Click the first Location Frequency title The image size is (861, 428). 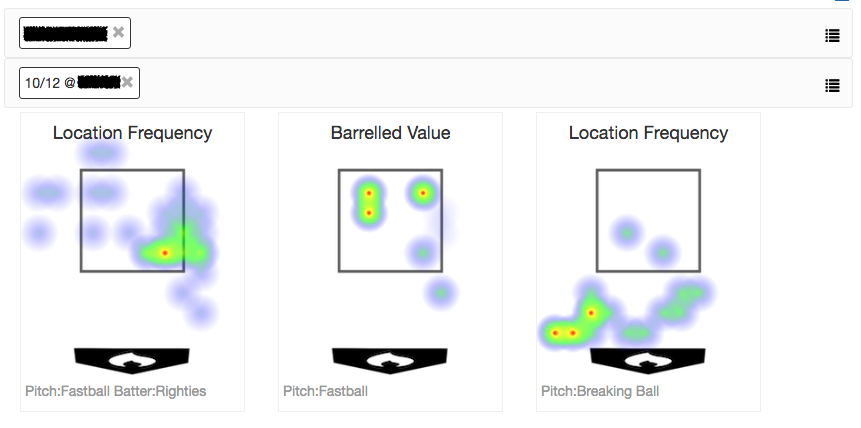click(132, 133)
